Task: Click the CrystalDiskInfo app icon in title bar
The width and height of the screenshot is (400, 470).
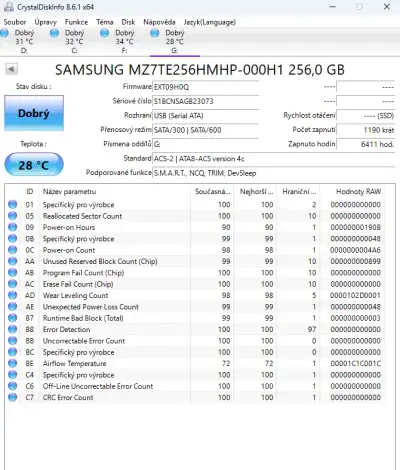Action: (x=9, y=7)
